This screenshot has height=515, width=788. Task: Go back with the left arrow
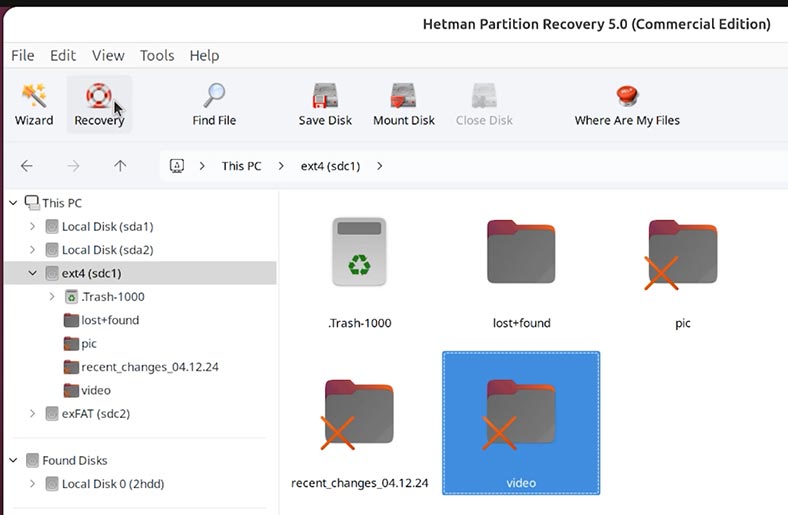pyautogui.click(x=27, y=166)
